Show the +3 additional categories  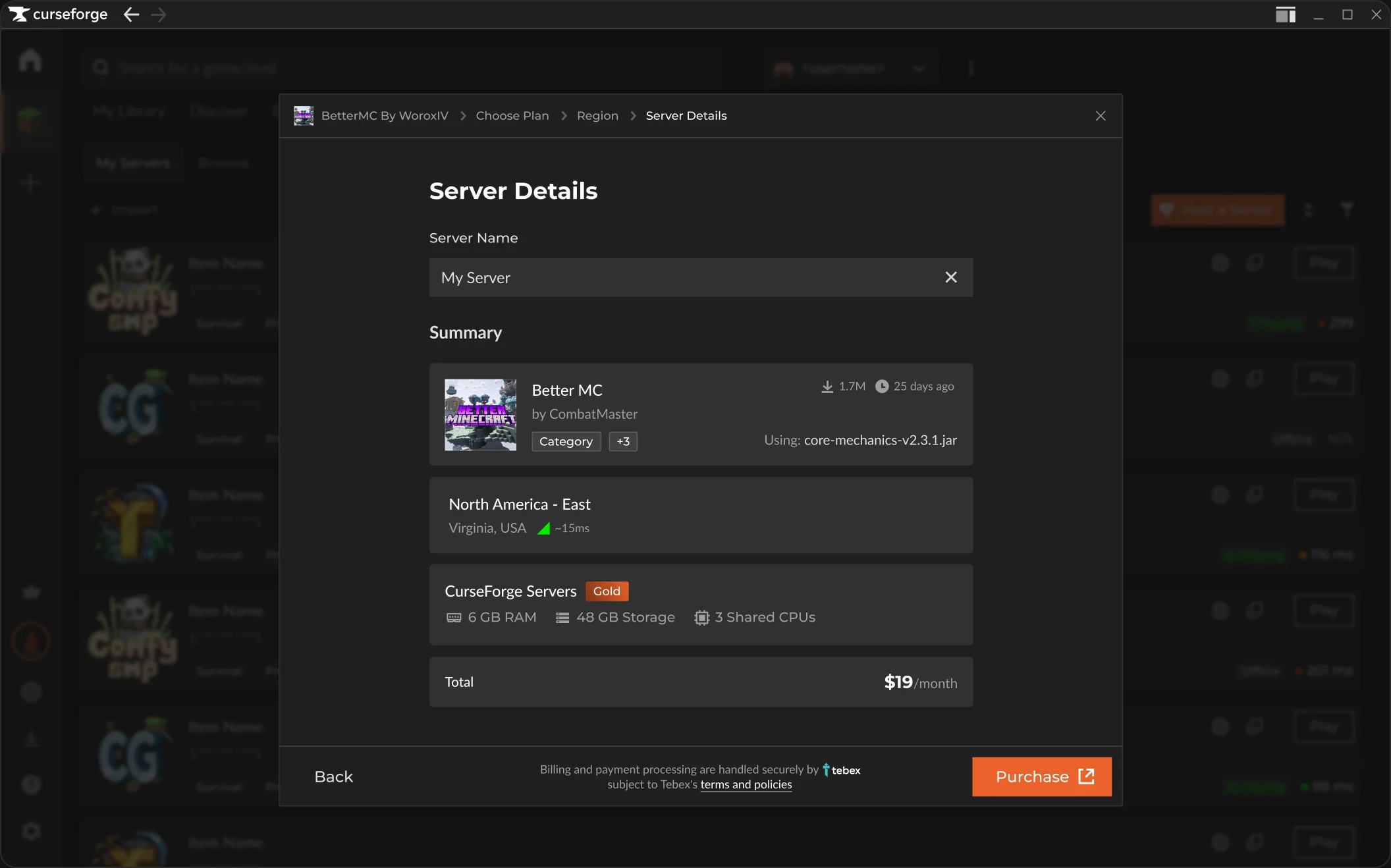click(x=623, y=441)
